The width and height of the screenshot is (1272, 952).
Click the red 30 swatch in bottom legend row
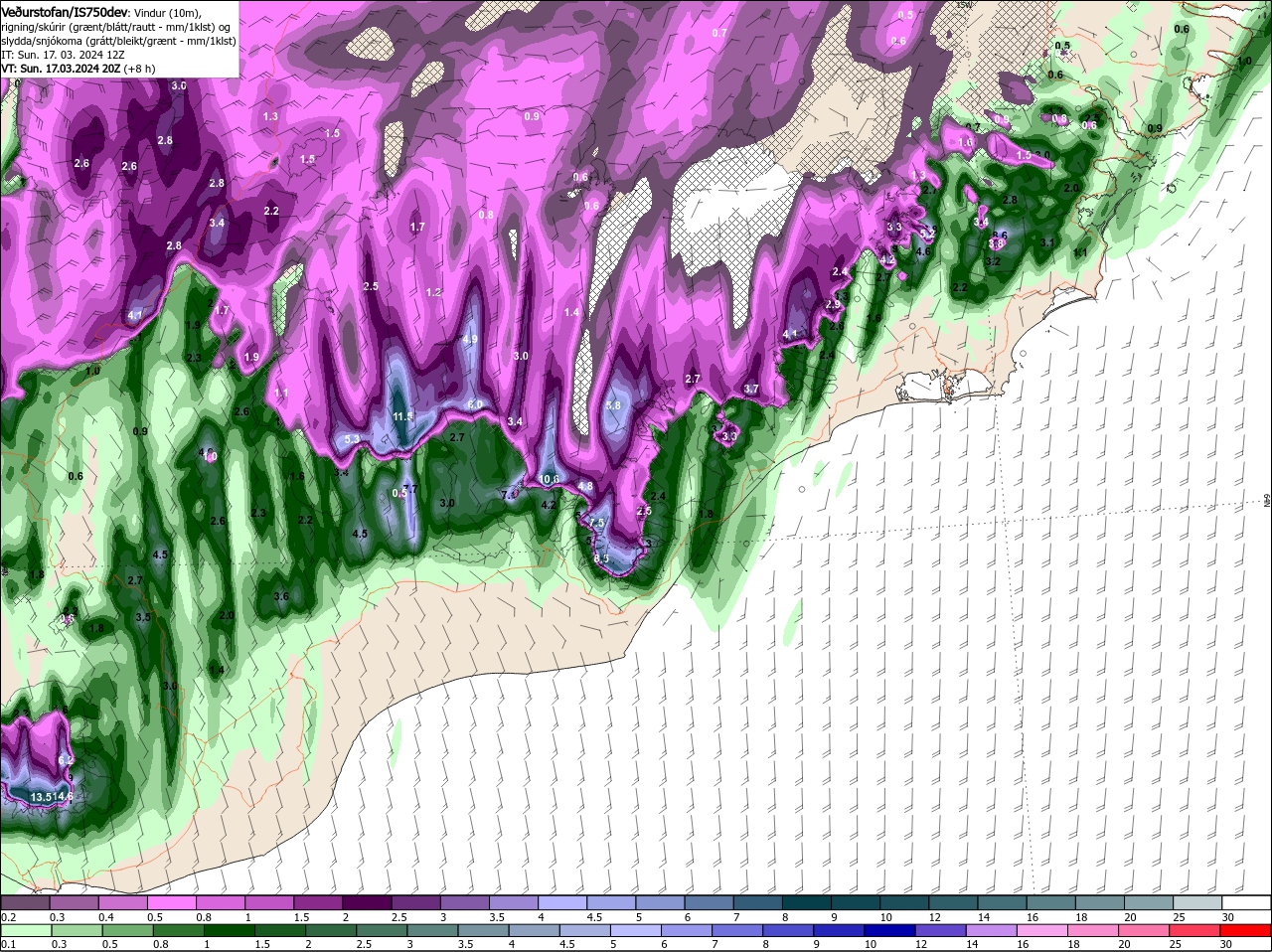[x=1247, y=930]
